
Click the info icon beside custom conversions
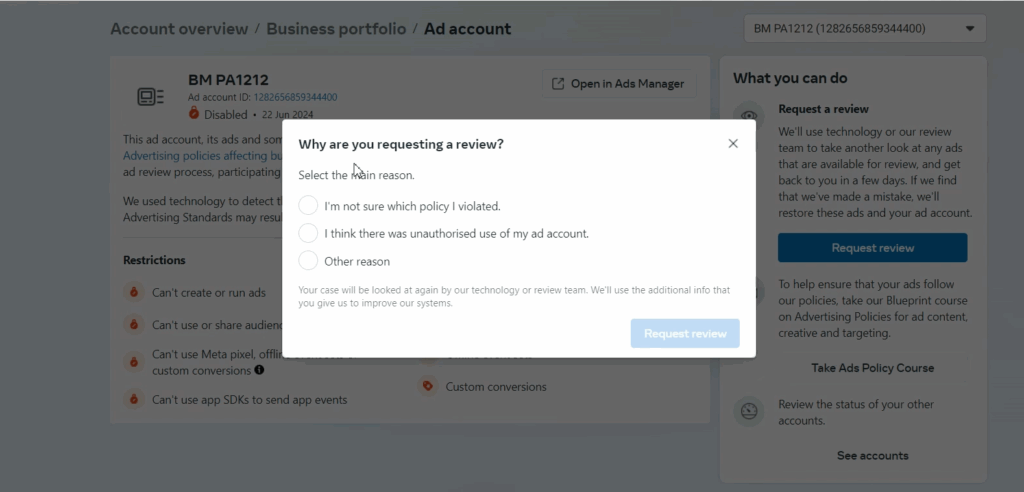pos(259,370)
